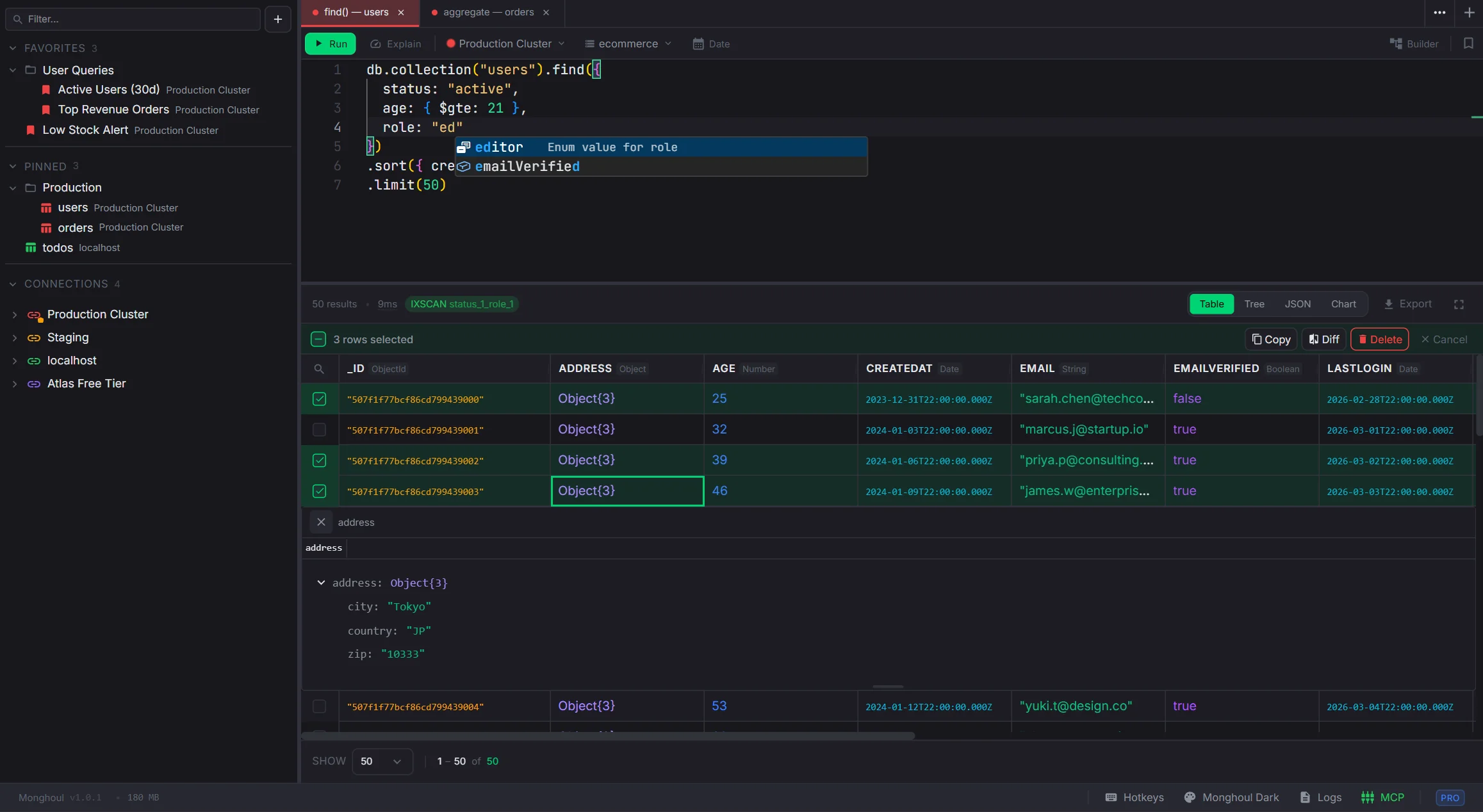
Task: Toggle fullscreen results panel icon
Action: [1459, 304]
